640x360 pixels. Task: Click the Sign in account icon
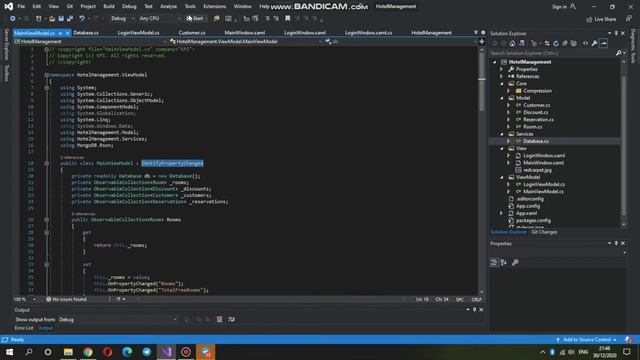click(573, 7)
